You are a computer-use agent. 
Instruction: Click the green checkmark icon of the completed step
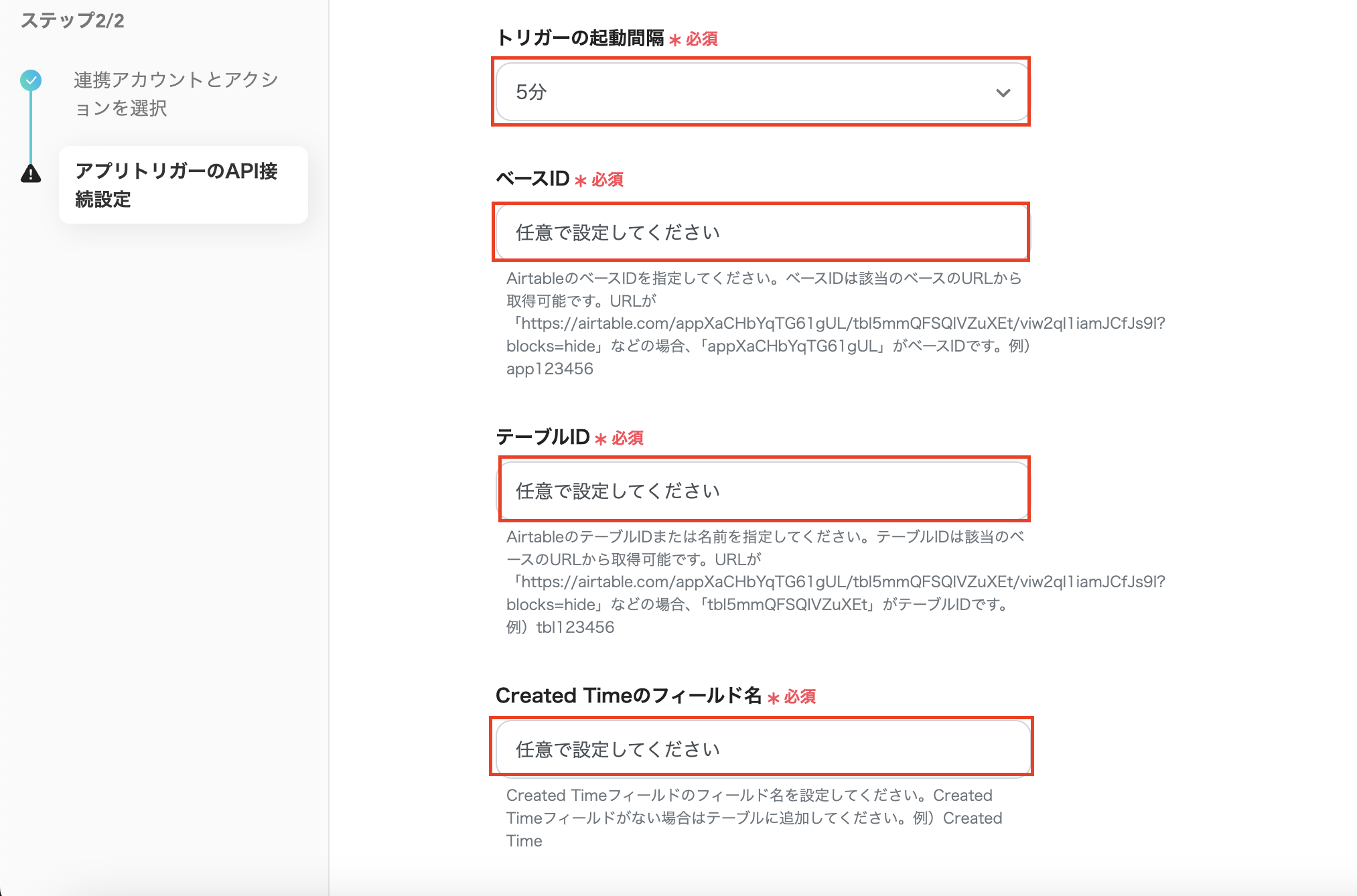click(x=31, y=80)
